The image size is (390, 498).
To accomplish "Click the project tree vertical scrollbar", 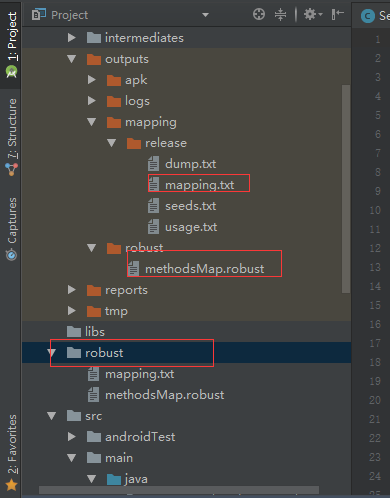I will [346, 189].
